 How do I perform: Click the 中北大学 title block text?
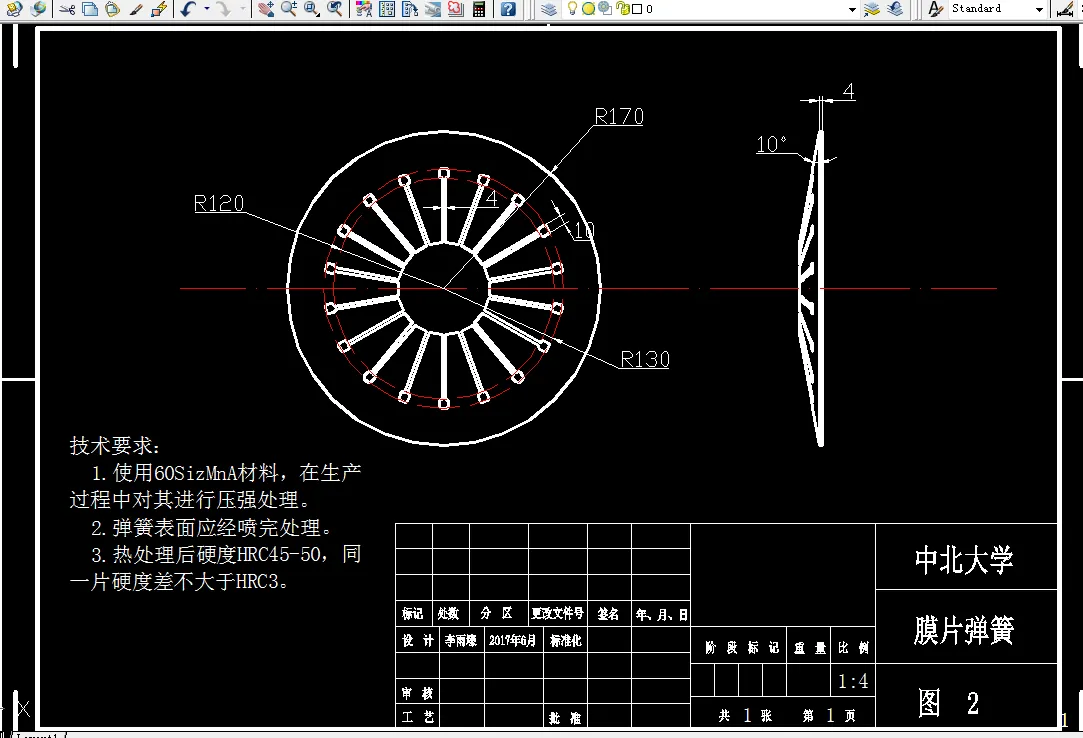coord(964,560)
